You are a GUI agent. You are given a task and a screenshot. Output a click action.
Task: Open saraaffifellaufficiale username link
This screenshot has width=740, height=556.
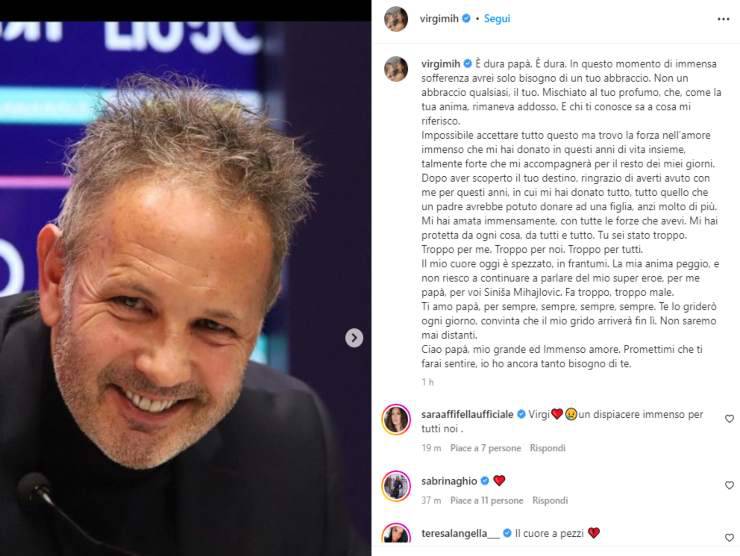point(467,414)
